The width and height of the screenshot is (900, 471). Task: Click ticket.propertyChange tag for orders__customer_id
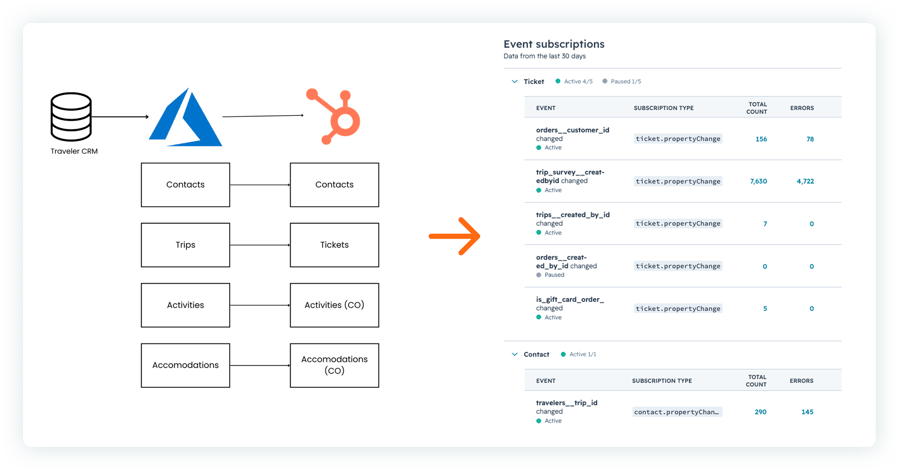pyautogui.click(x=678, y=139)
